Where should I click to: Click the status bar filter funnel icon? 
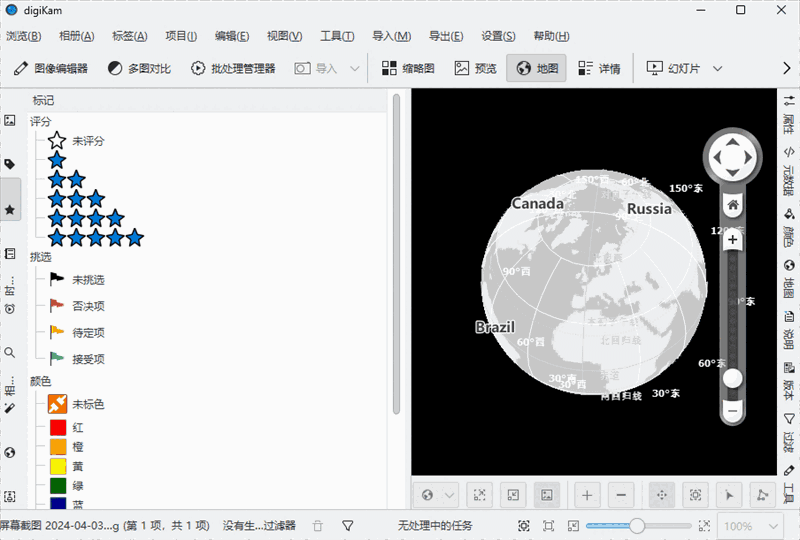pyautogui.click(x=348, y=525)
